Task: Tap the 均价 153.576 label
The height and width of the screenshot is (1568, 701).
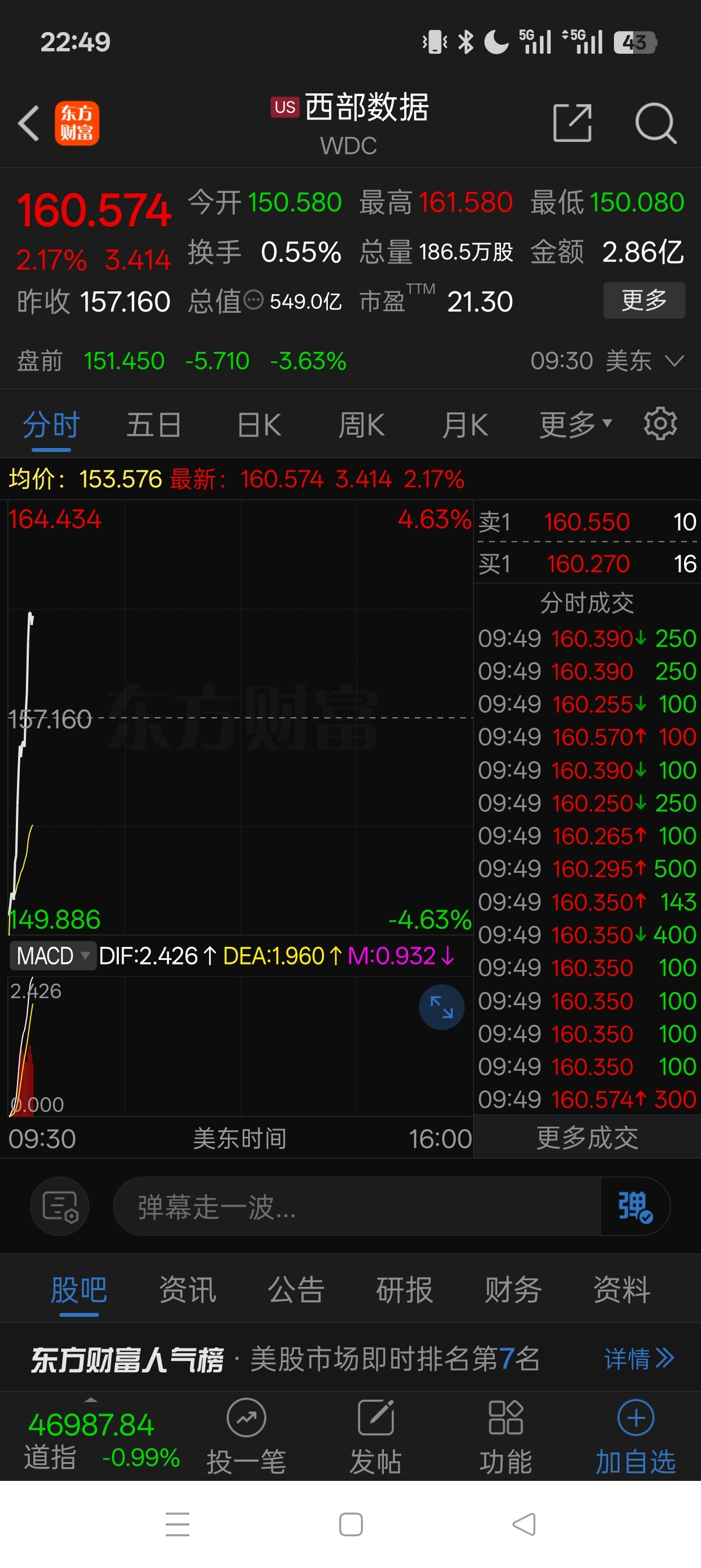Action: (x=85, y=479)
